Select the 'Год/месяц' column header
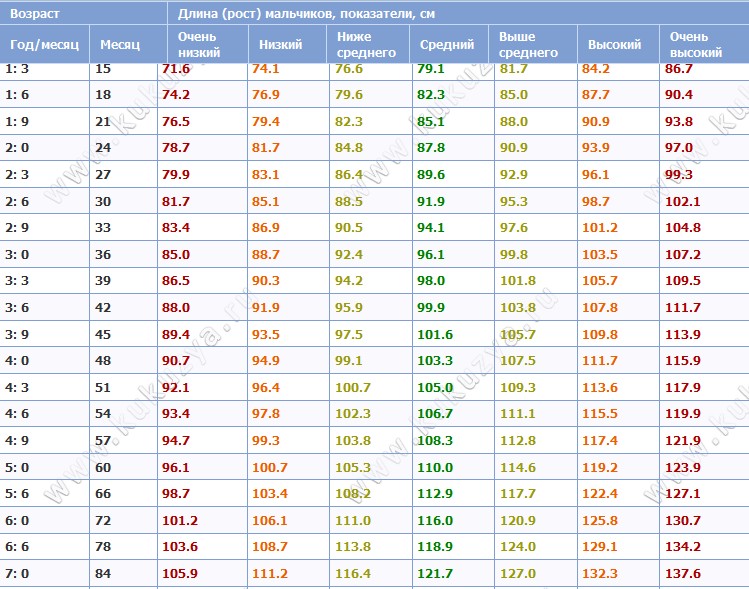The height and width of the screenshot is (589, 749). (x=44, y=44)
